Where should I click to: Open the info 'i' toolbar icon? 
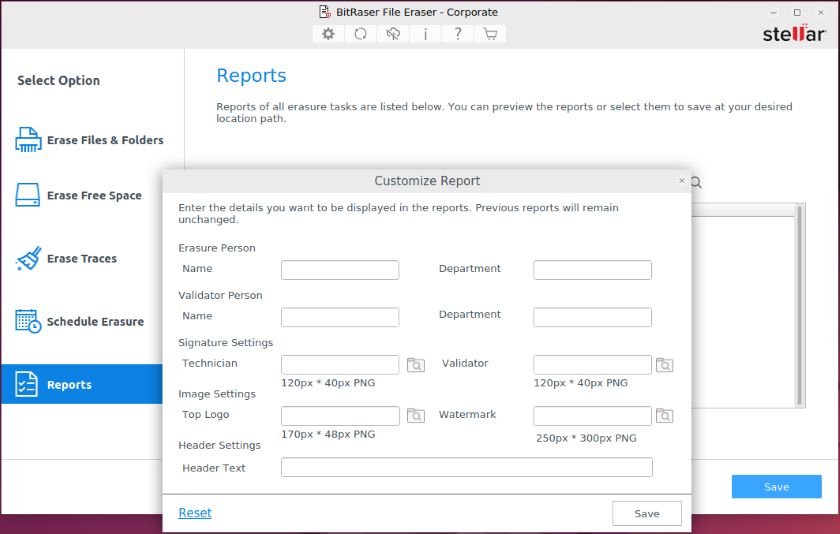pos(425,34)
